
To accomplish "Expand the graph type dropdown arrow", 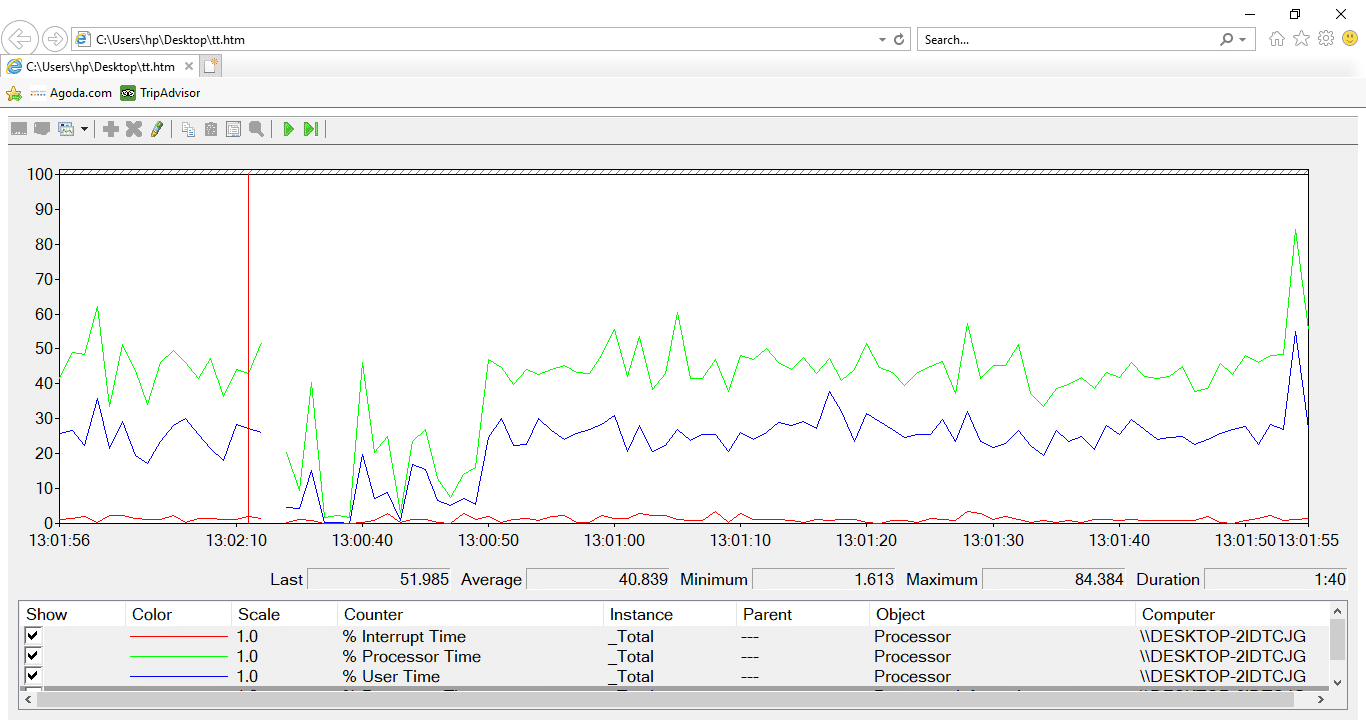I will pos(84,129).
